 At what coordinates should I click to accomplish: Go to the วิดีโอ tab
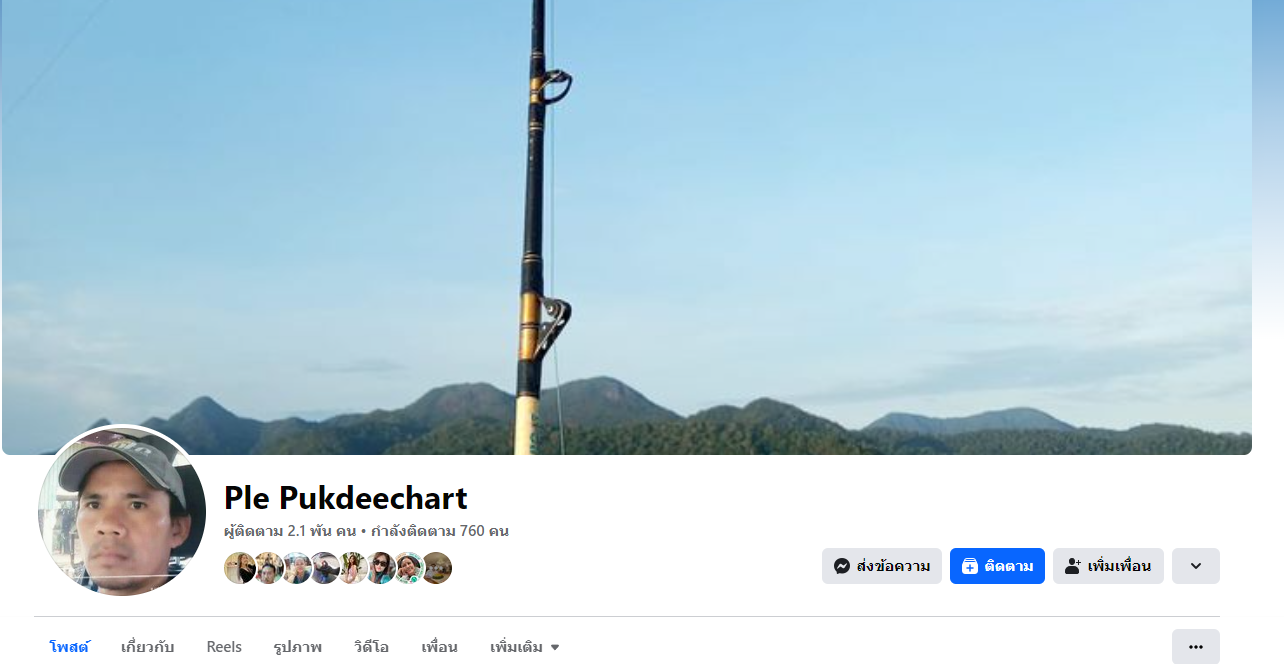click(x=371, y=647)
